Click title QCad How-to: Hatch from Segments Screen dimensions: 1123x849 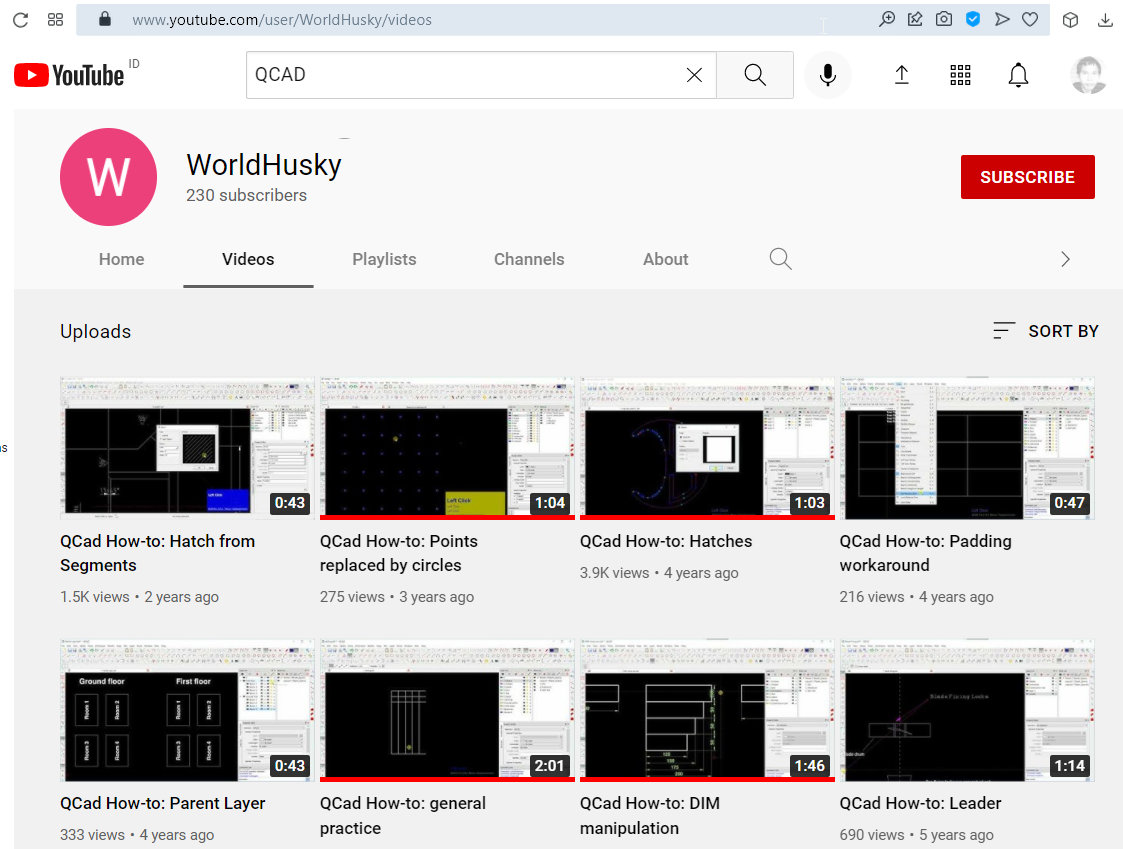158,553
